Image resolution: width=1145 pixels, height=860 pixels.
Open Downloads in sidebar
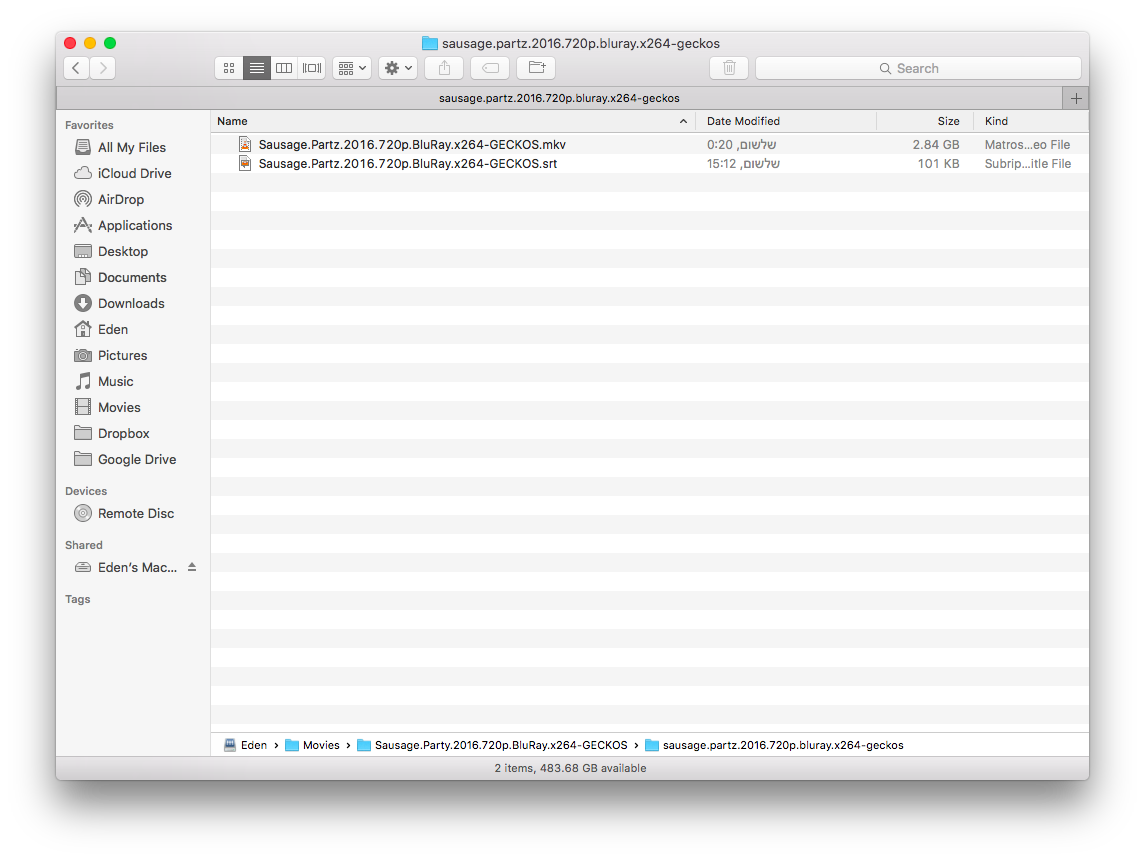(131, 304)
